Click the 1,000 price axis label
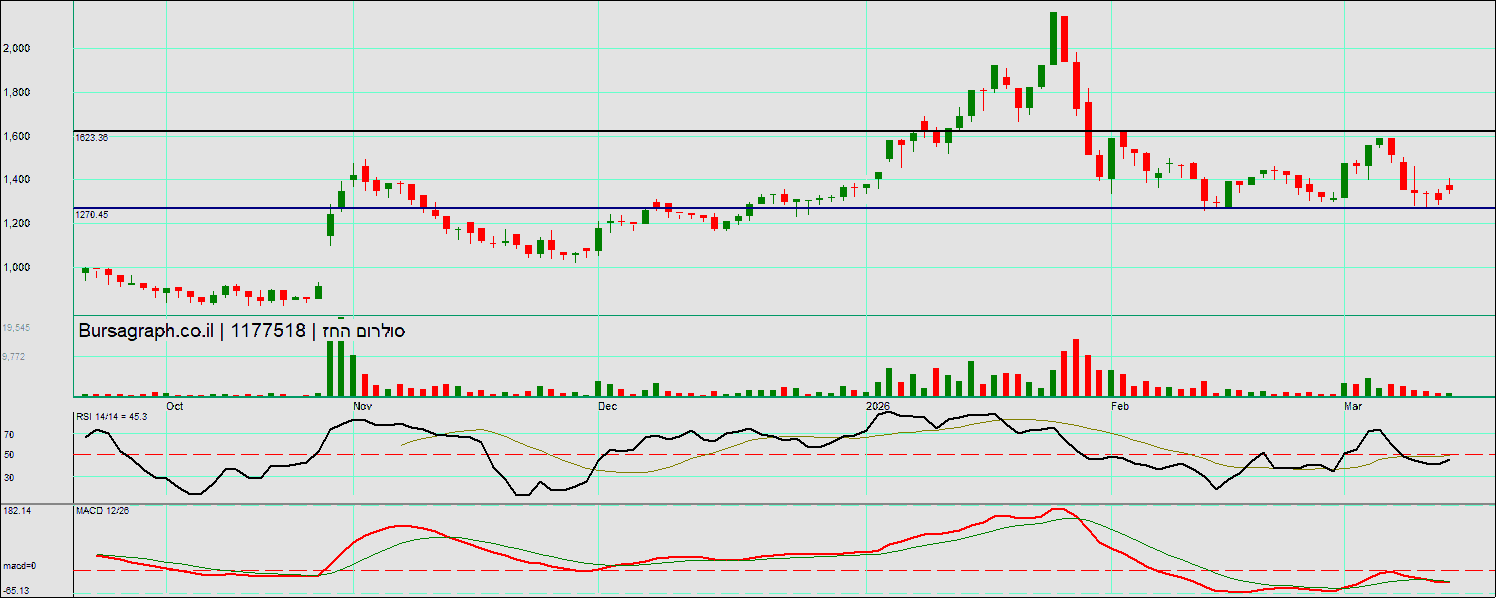 pos(17,267)
